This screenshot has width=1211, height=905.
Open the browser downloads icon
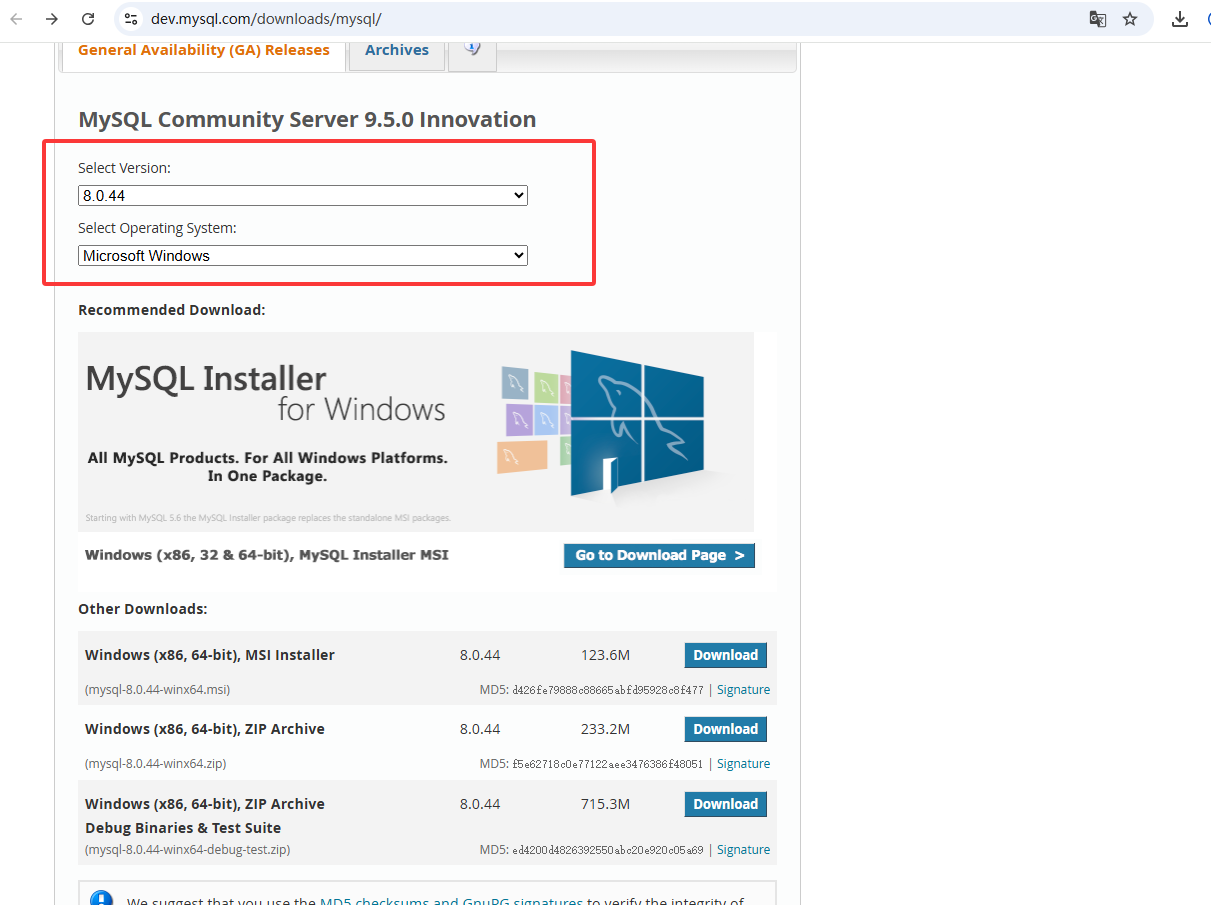pyautogui.click(x=1180, y=19)
